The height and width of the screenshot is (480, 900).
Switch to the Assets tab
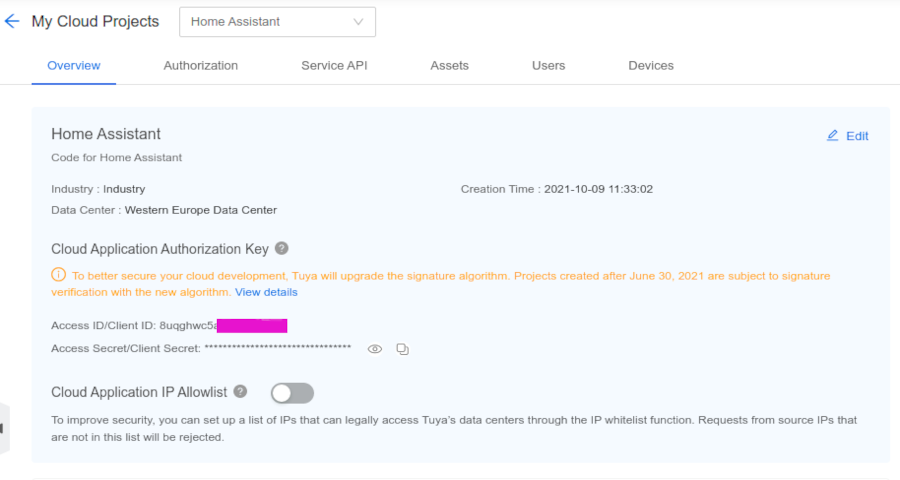pyautogui.click(x=449, y=65)
